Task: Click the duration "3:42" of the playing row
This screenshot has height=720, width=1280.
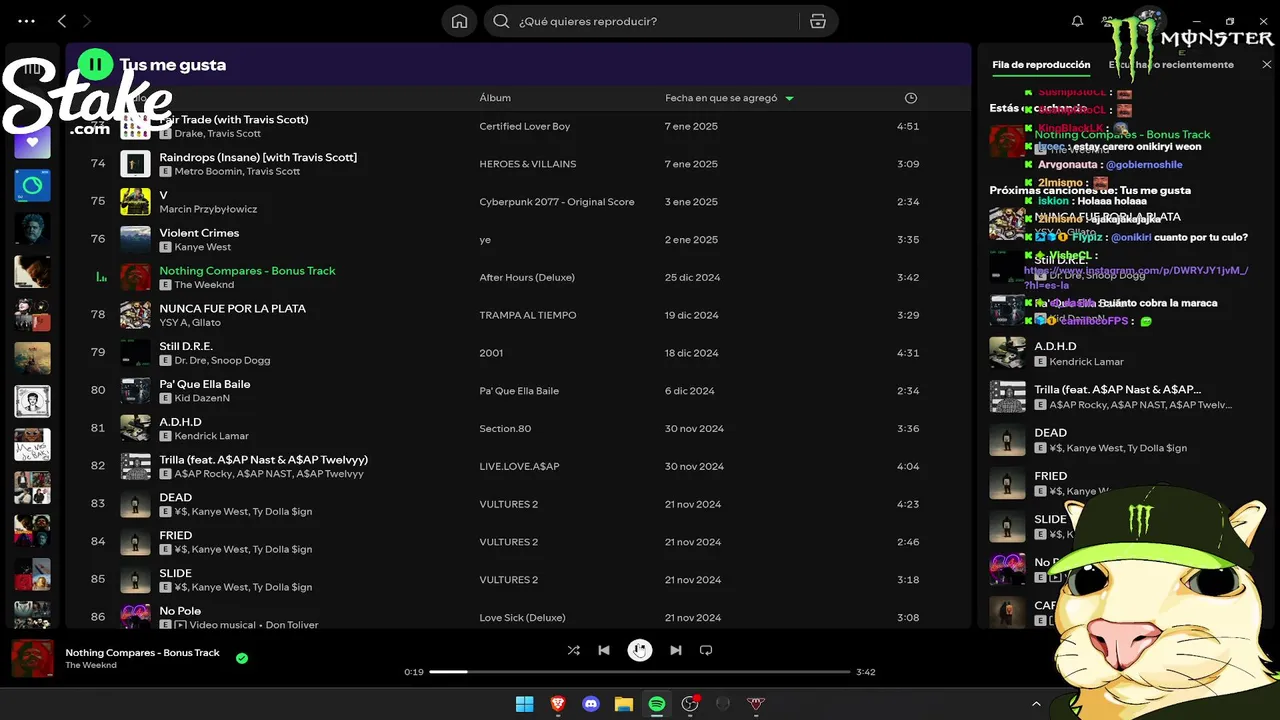Action: point(908,278)
